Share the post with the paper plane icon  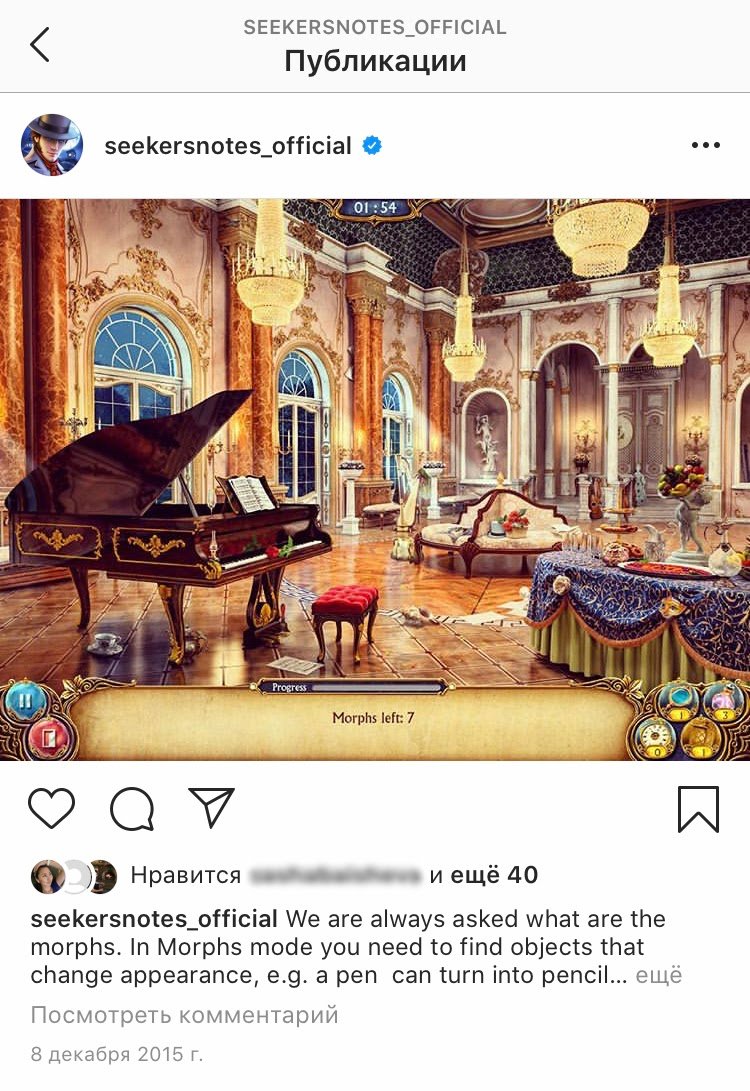(x=212, y=807)
